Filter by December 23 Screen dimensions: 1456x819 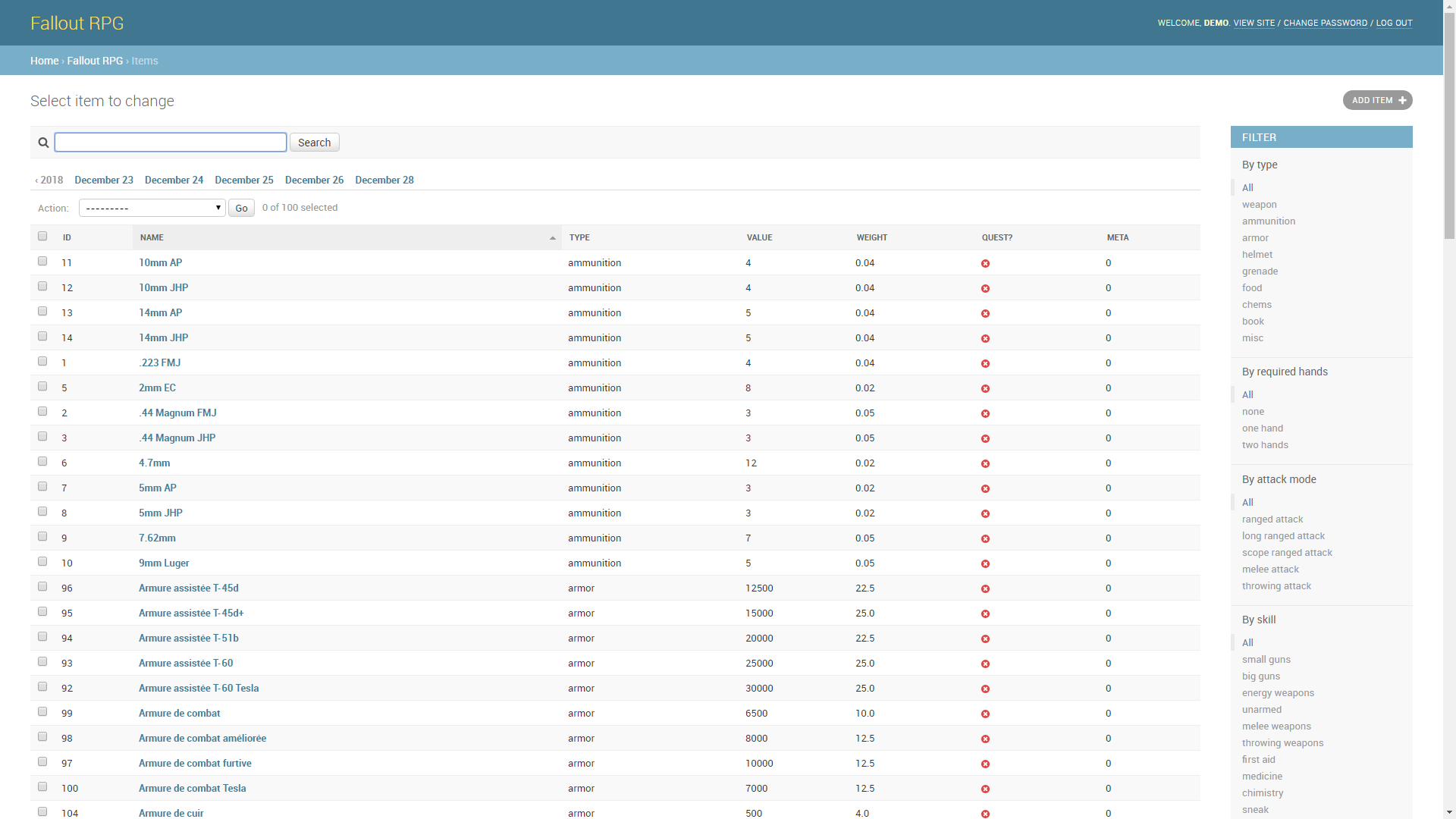pyautogui.click(x=104, y=180)
